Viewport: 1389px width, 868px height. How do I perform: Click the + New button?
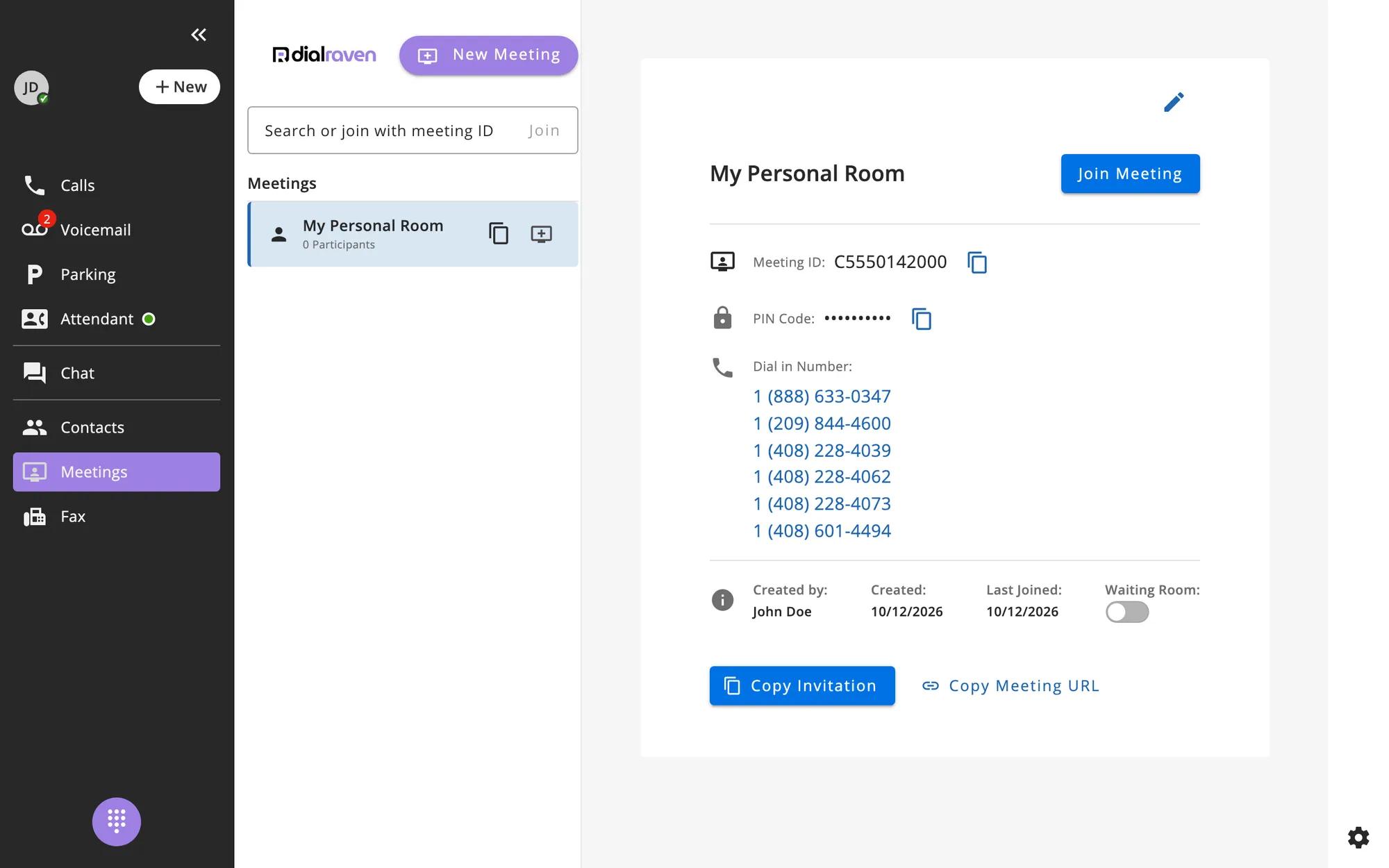179,87
